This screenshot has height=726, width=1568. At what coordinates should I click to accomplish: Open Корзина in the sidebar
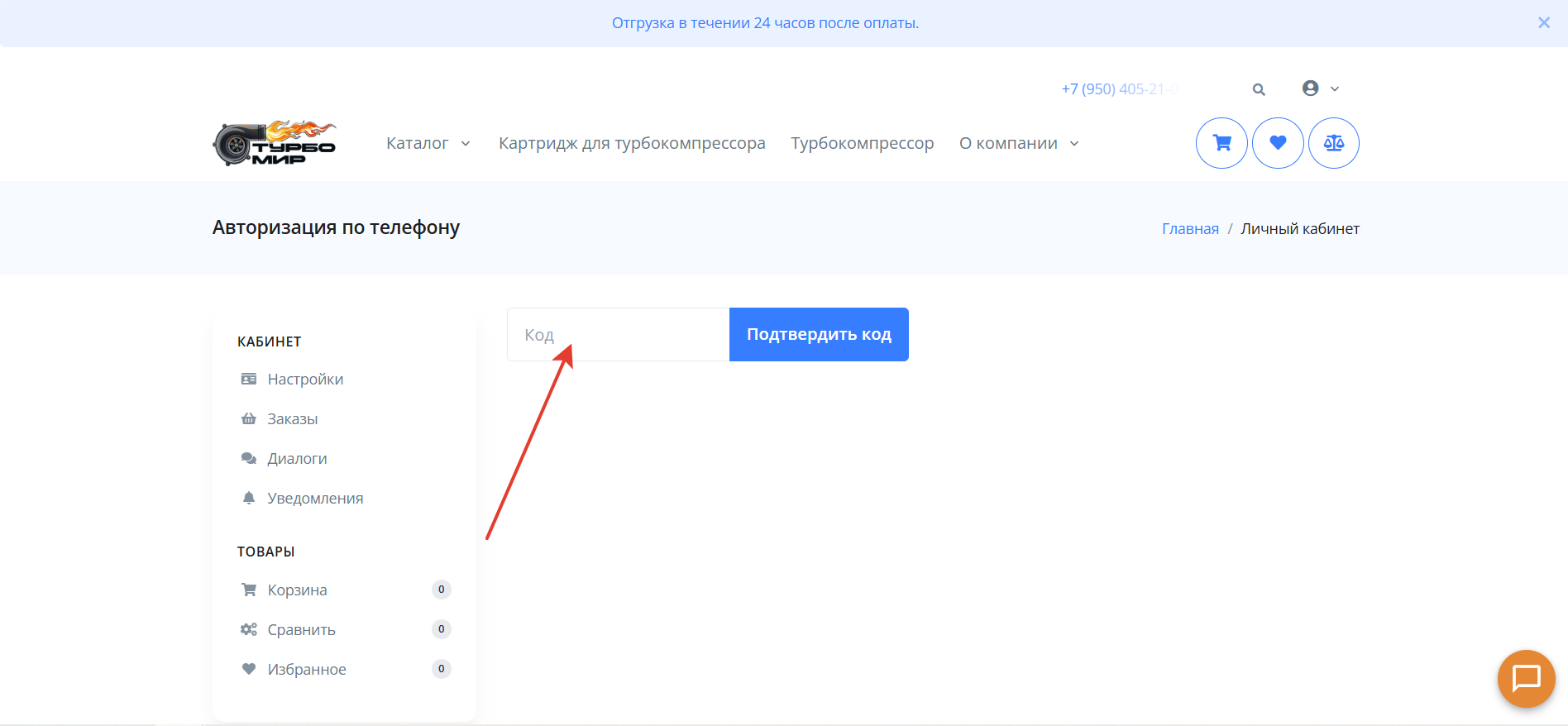coord(297,590)
